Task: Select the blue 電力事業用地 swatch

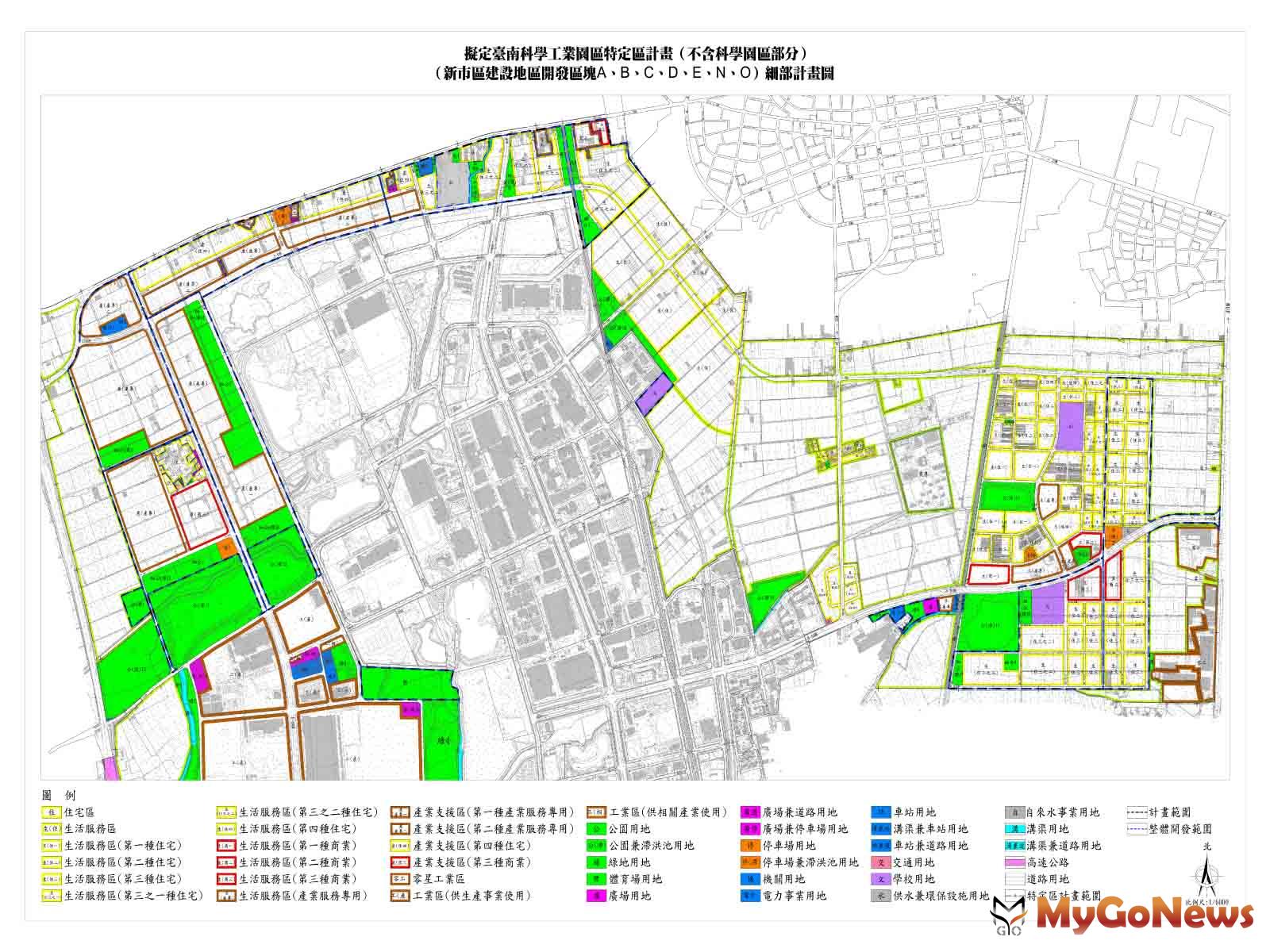Action: [x=749, y=896]
